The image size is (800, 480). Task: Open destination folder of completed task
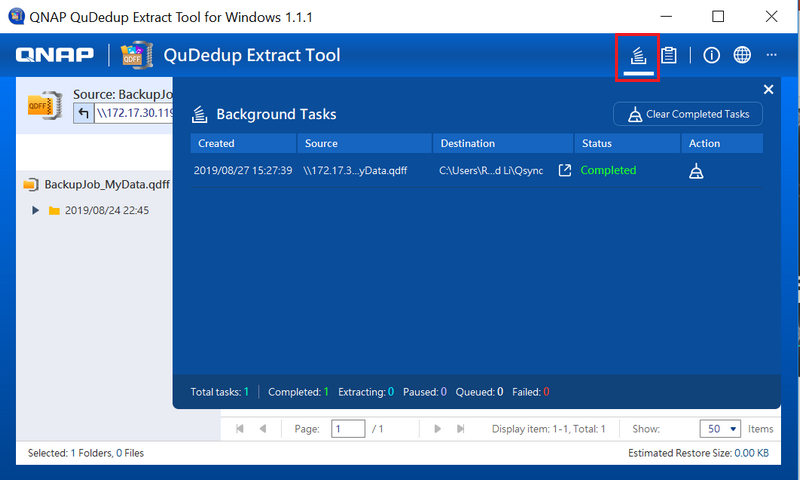[x=565, y=170]
